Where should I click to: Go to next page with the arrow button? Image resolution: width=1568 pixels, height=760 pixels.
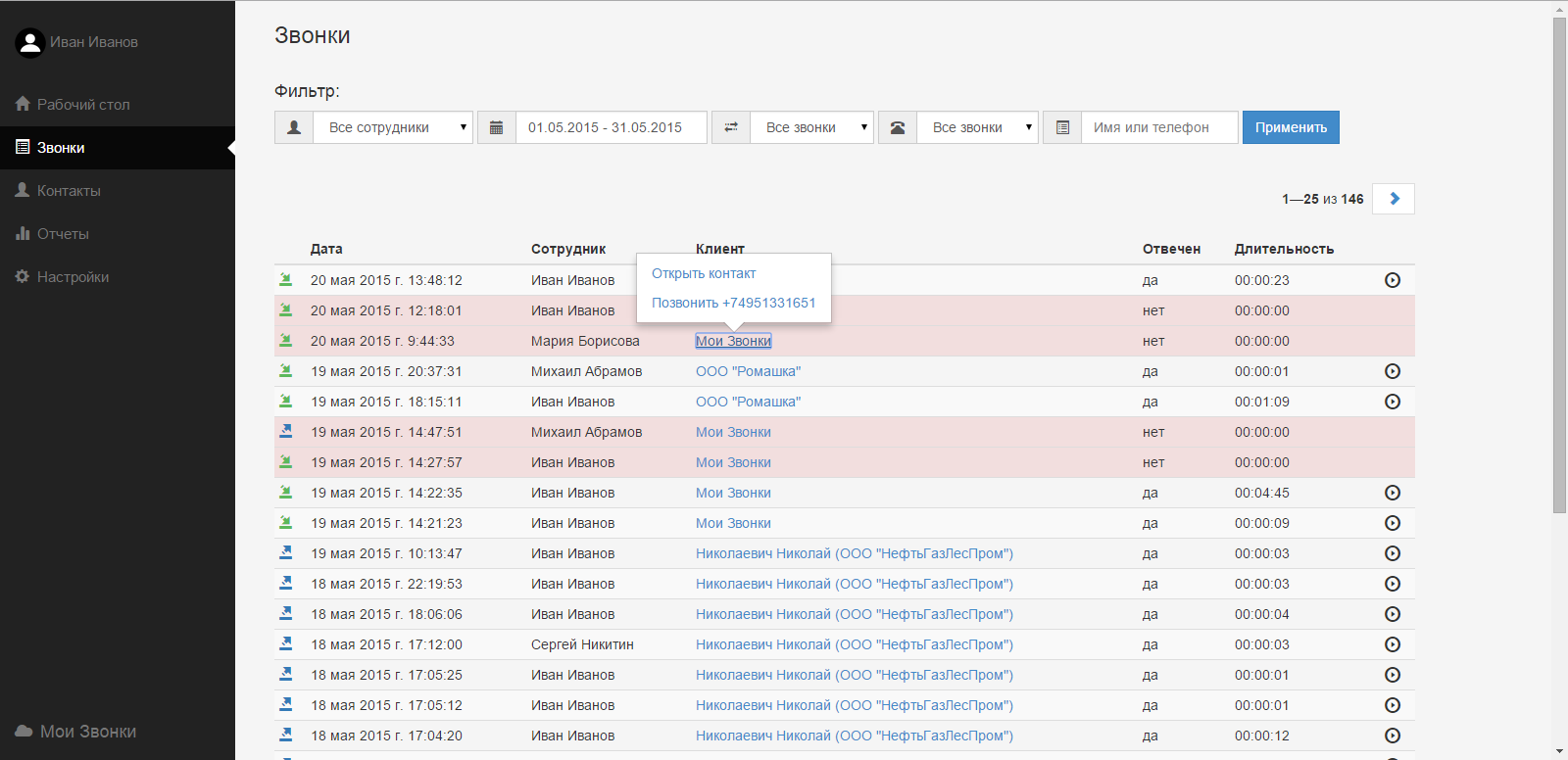[x=1394, y=199]
